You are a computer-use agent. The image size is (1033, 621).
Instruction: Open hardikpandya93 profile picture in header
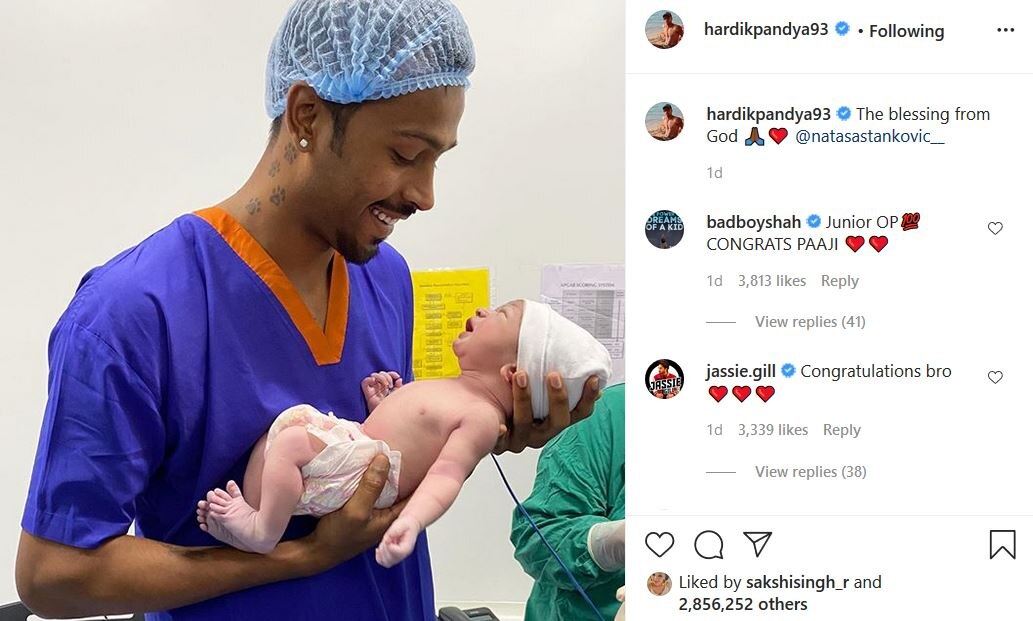pos(664,30)
